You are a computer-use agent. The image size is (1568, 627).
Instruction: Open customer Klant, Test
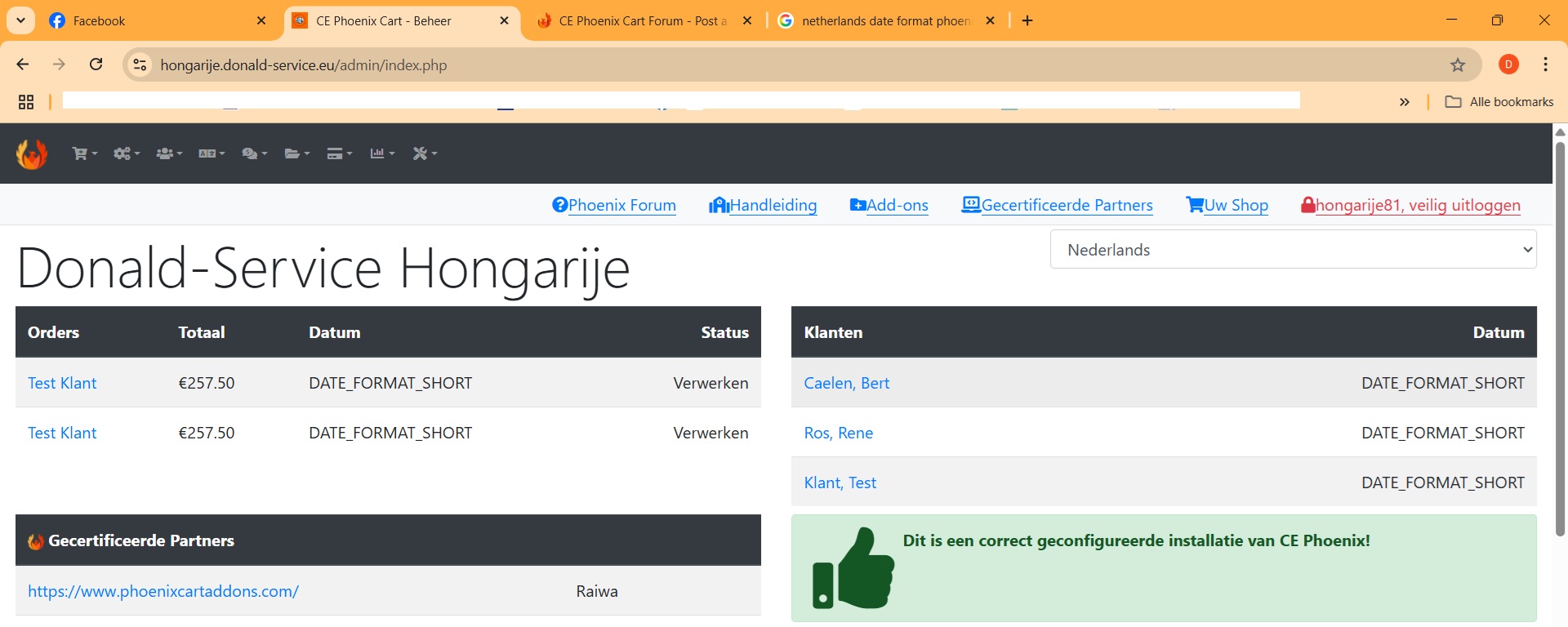(x=840, y=482)
